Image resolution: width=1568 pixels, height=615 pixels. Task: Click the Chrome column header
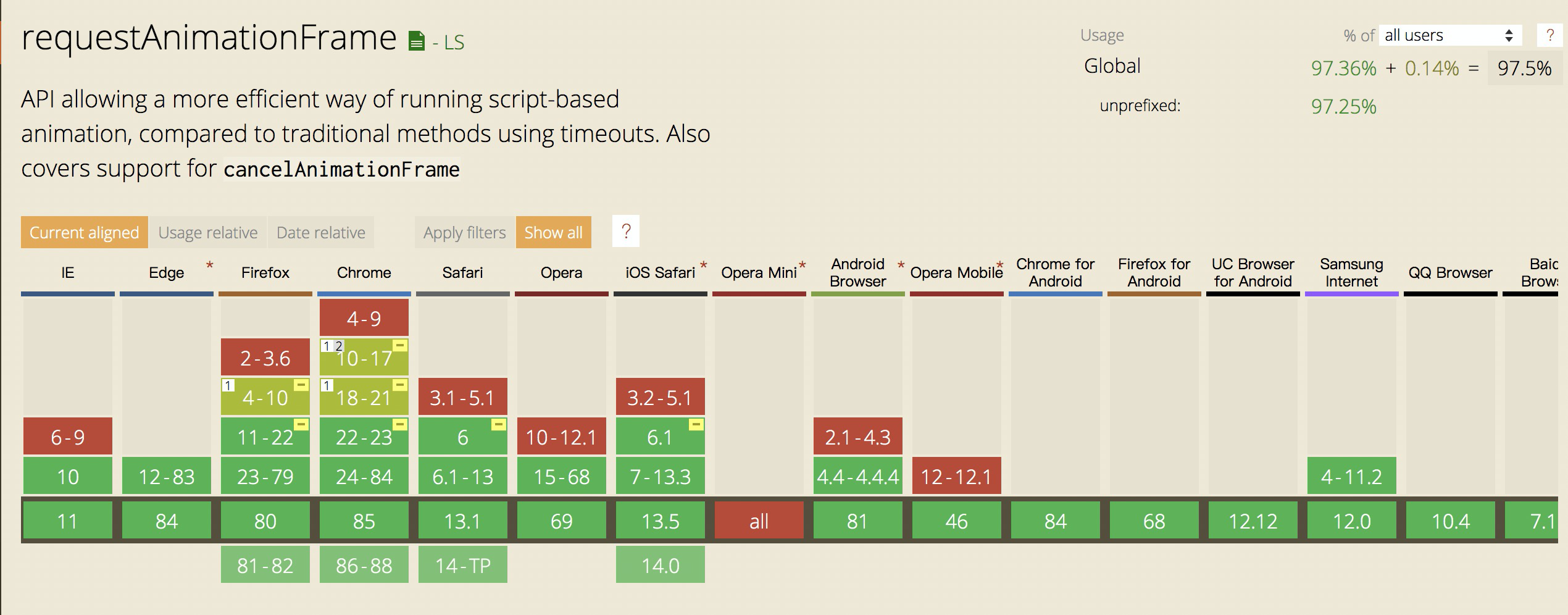pyautogui.click(x=364, y=272)
